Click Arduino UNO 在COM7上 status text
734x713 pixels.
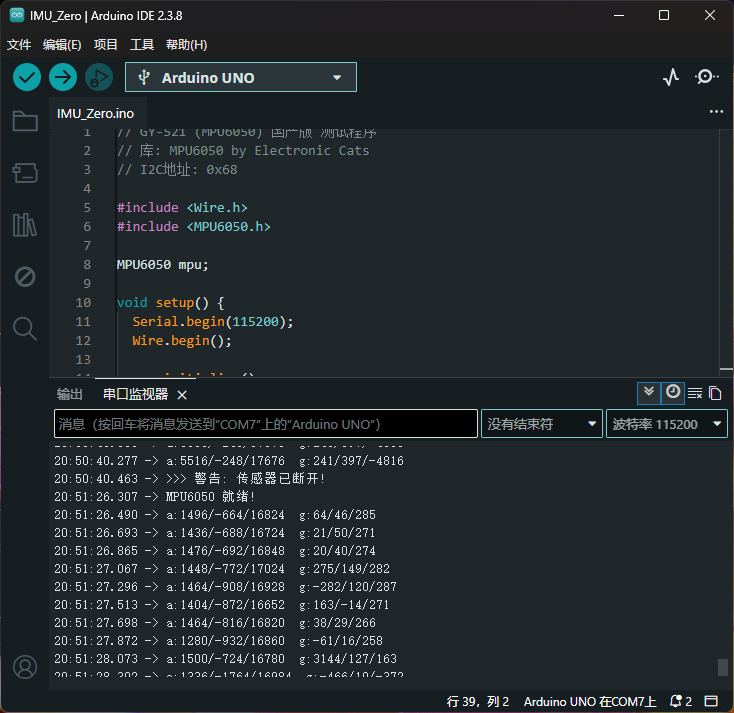[x=590, y=702]
